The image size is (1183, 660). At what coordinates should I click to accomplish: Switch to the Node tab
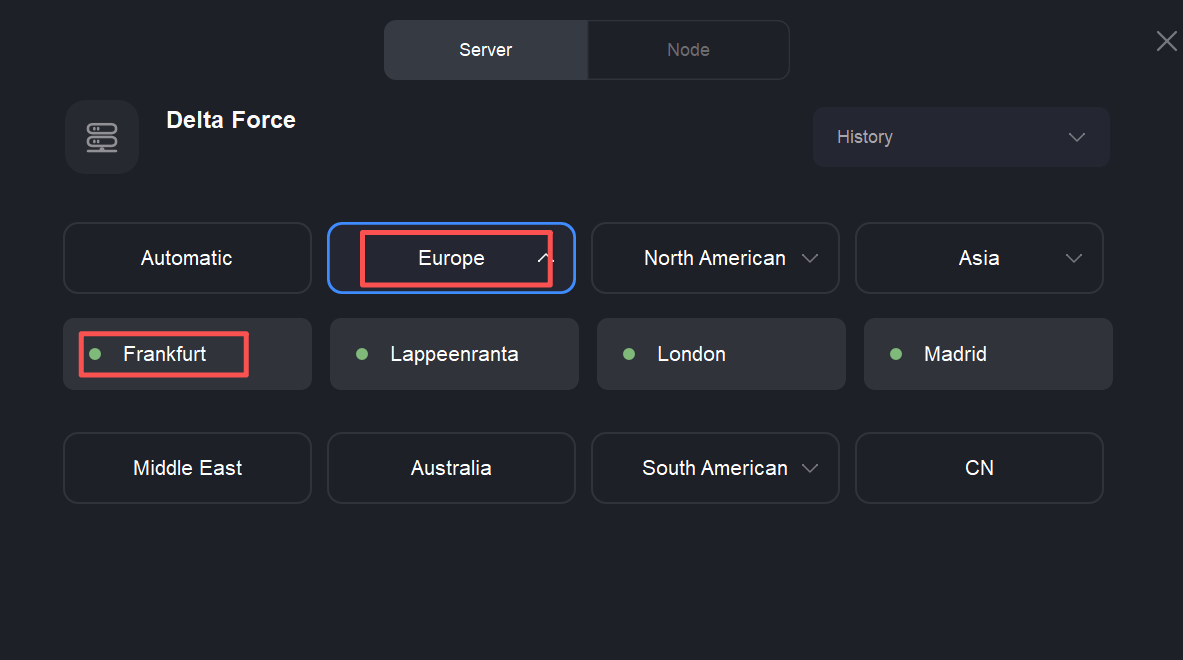click(688, 50)
